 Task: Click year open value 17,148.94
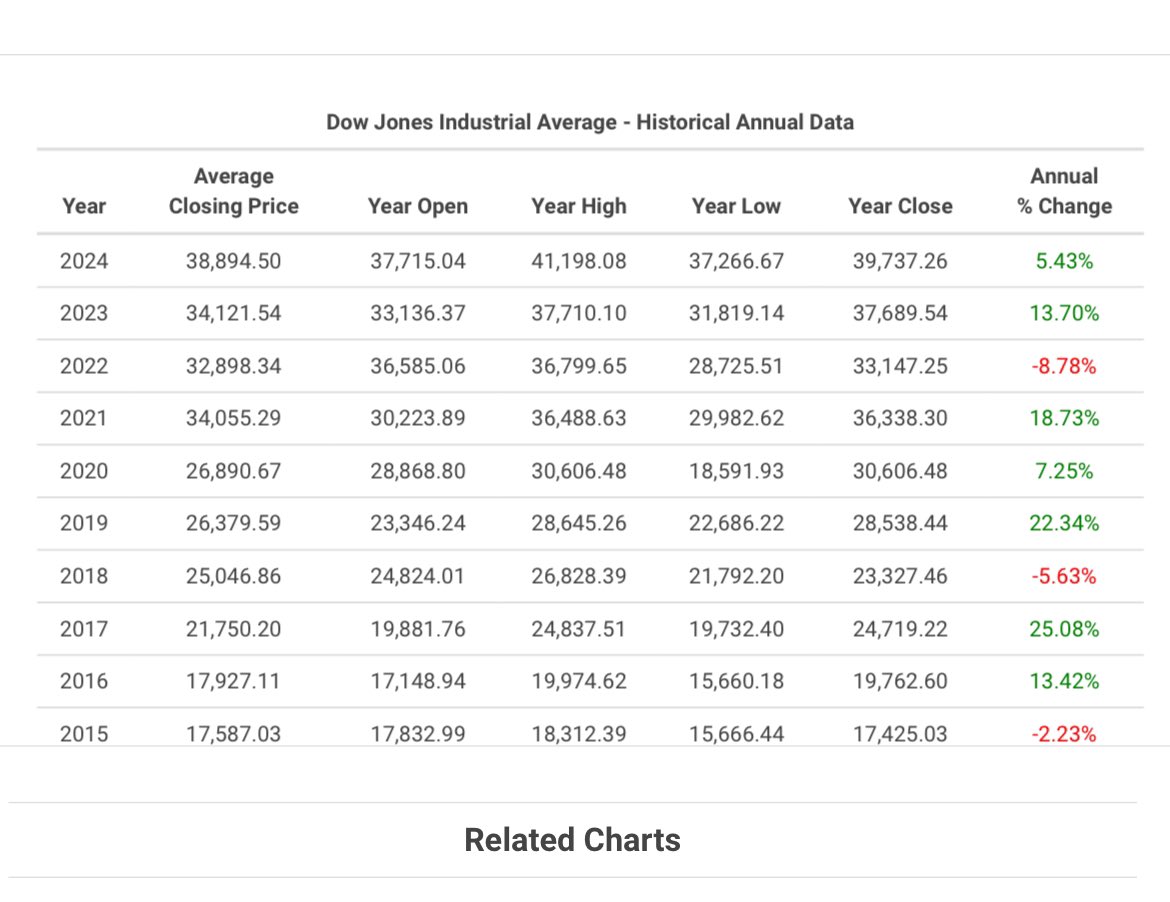[x=418, y=682]
